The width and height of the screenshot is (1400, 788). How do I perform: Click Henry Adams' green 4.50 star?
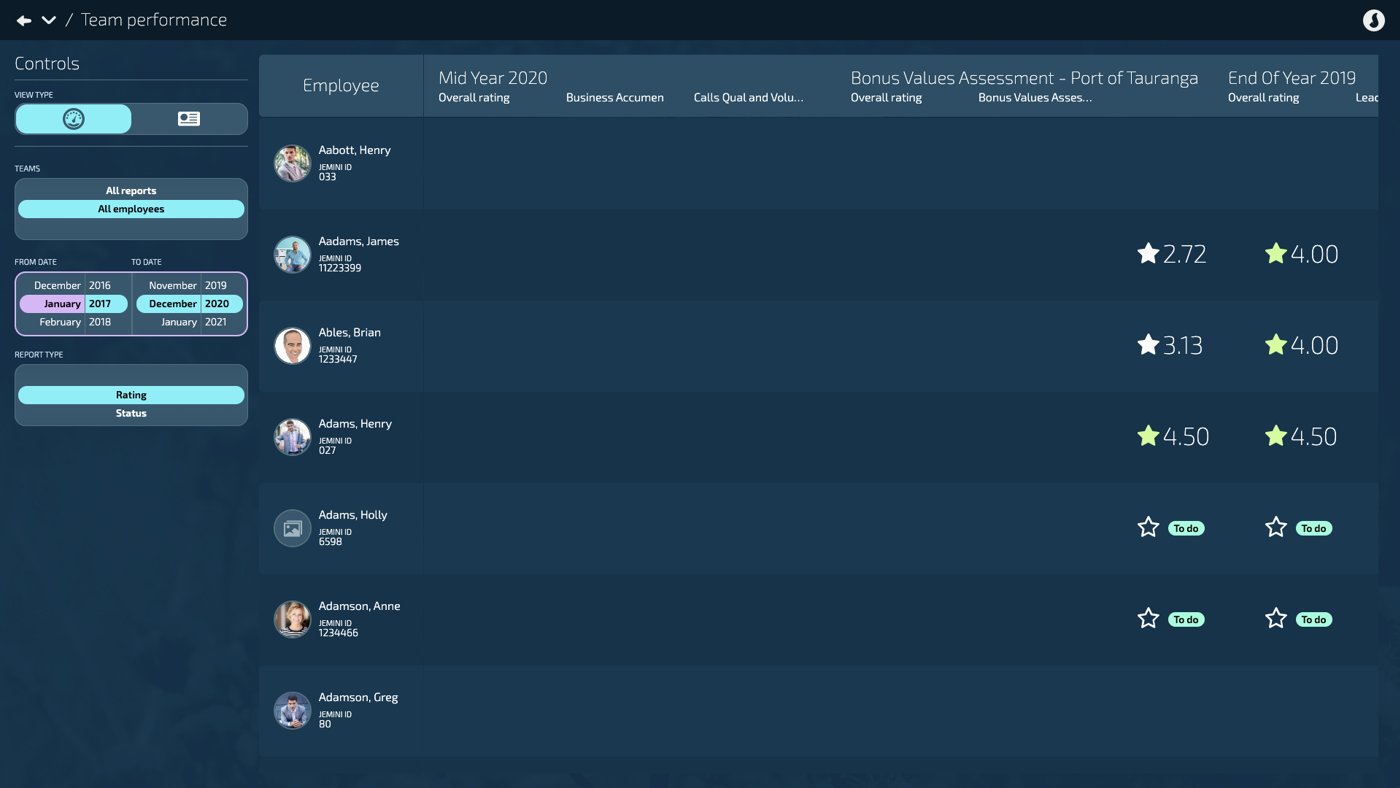point(1148,436)
